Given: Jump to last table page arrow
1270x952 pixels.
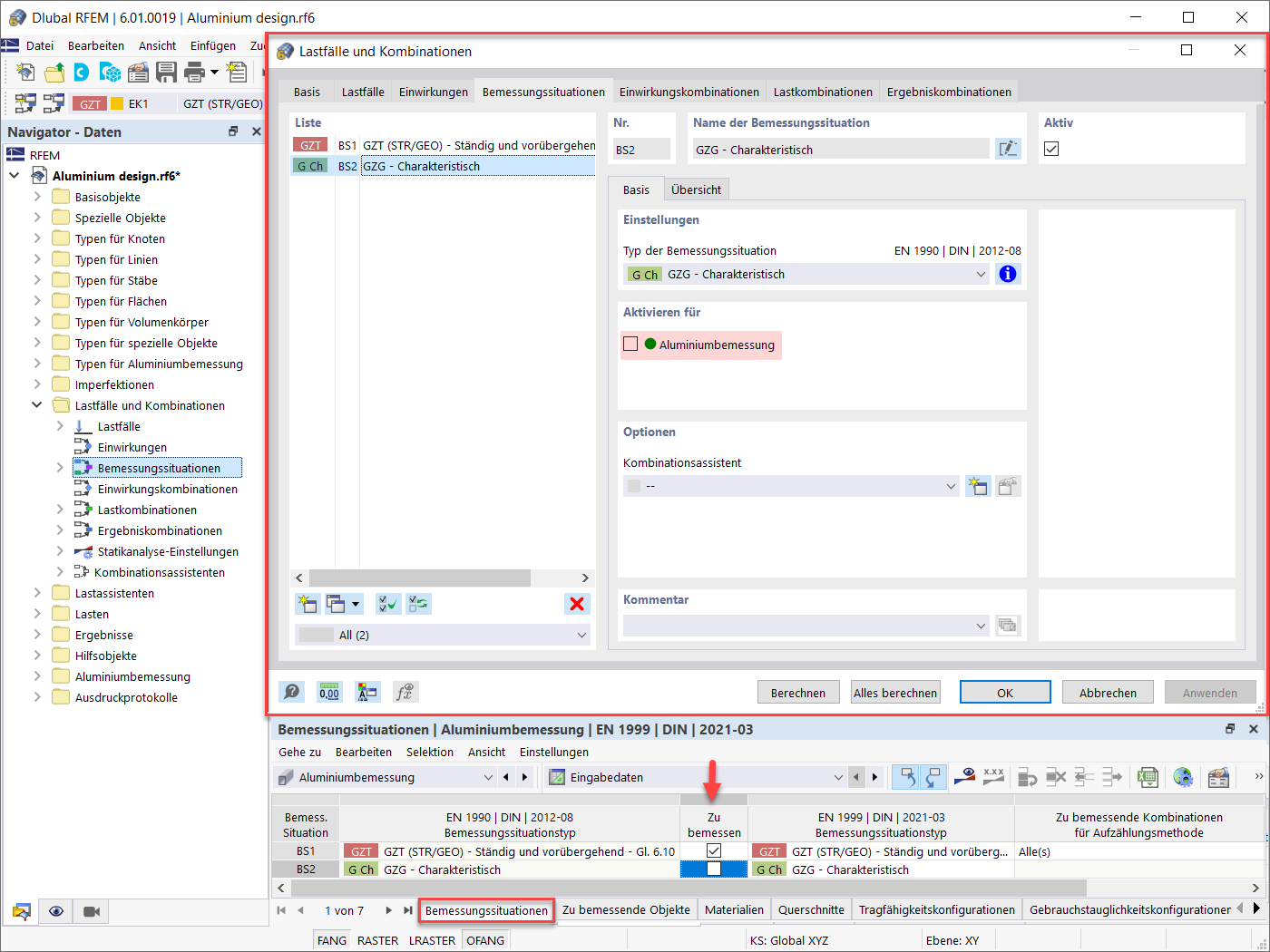Looking at the screenshot, I should [408, 910].
